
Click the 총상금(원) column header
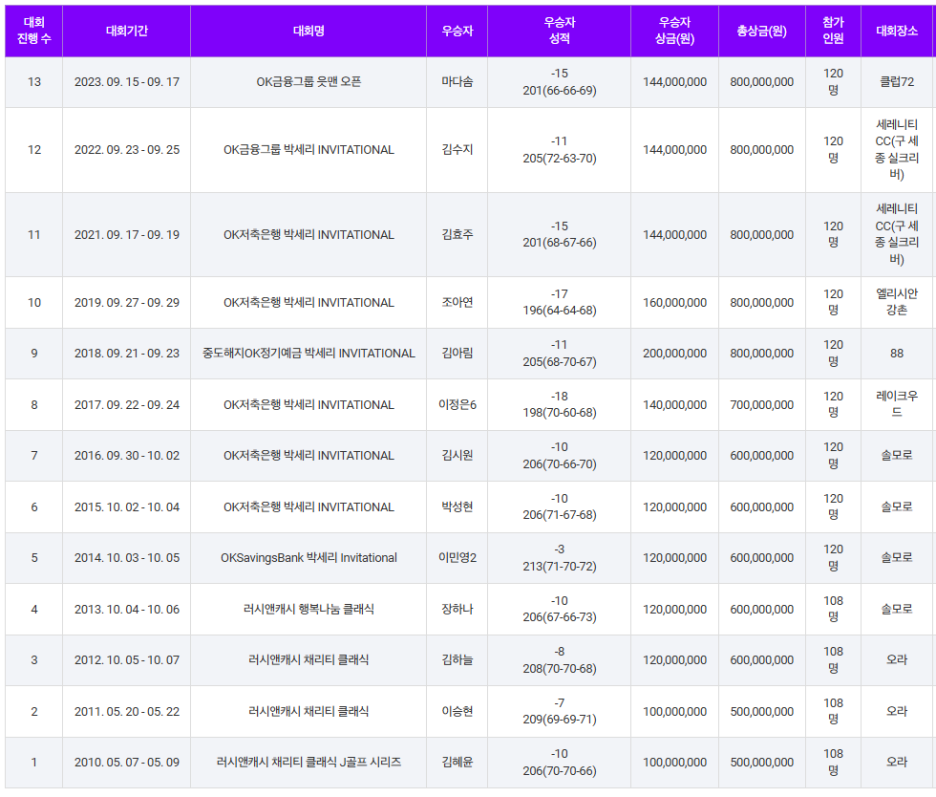[762, 31]
